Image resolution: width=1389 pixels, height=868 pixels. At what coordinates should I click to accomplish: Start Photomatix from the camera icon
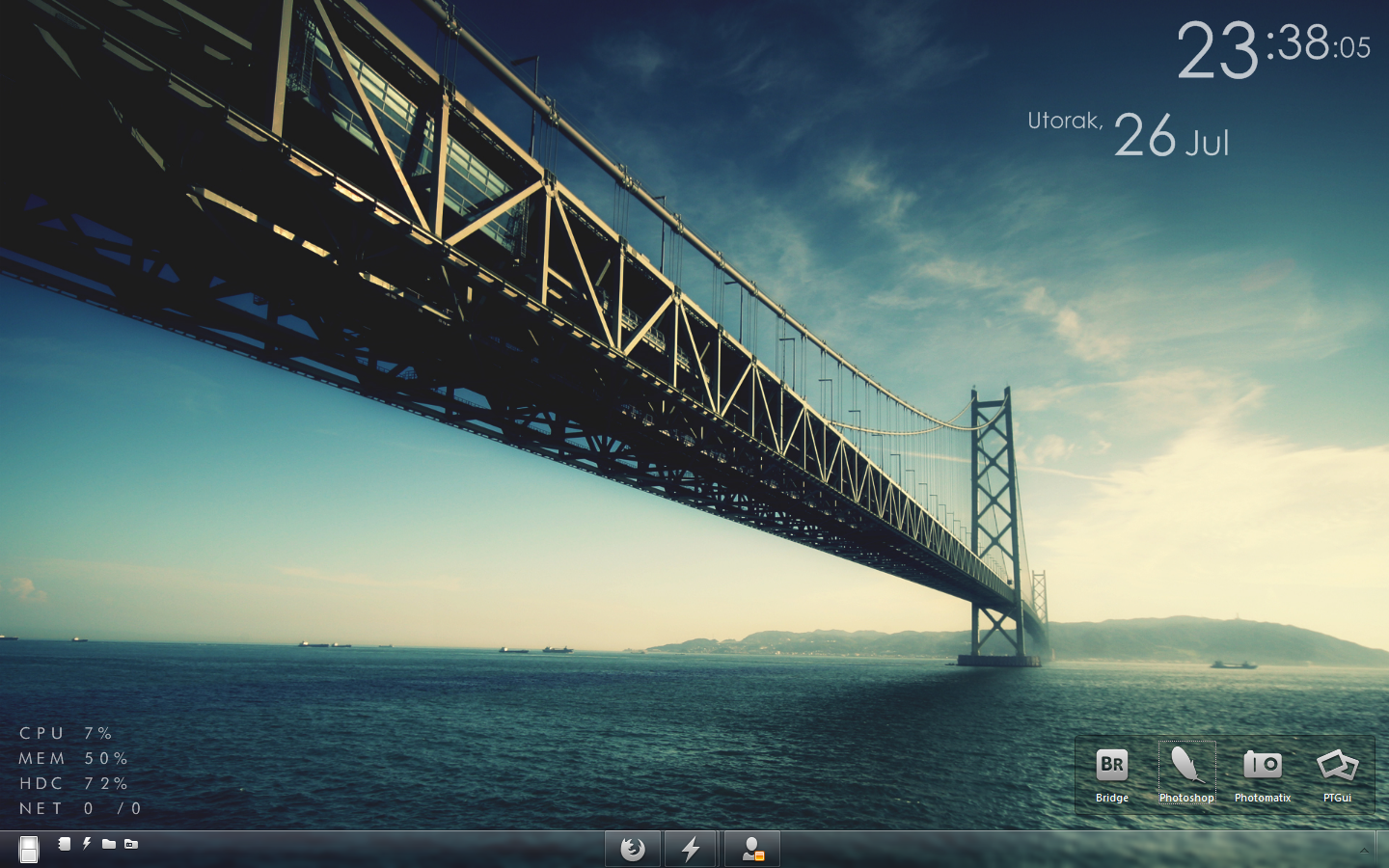[1263, 774]
